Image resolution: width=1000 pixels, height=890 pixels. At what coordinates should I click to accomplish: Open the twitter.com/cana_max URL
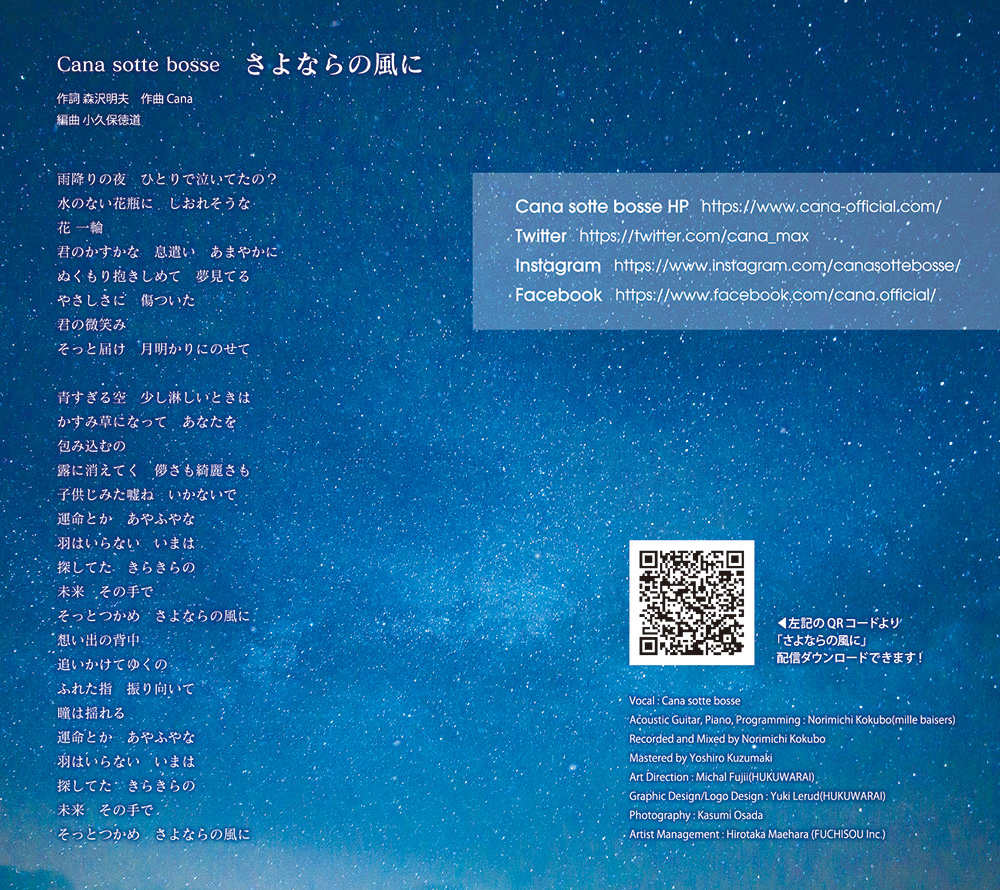coord(694,236)
